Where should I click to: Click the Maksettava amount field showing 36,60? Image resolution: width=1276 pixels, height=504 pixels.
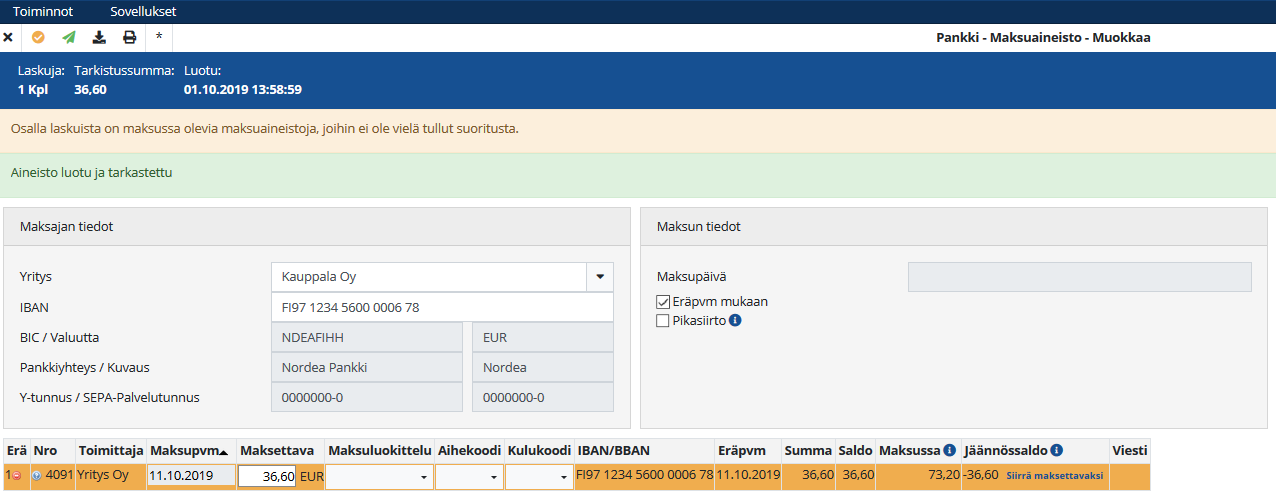(267, 478)
